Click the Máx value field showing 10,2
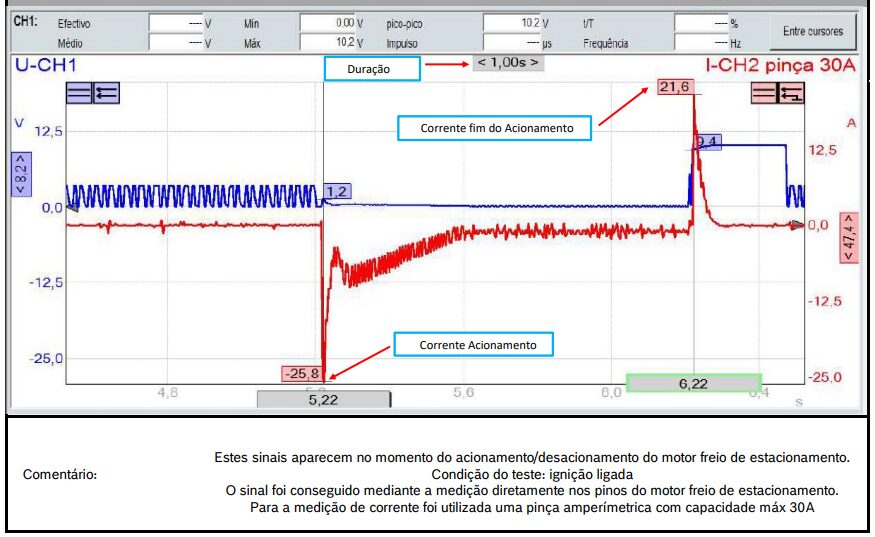This screenshot has width=875, height=537. pos(327,43)
